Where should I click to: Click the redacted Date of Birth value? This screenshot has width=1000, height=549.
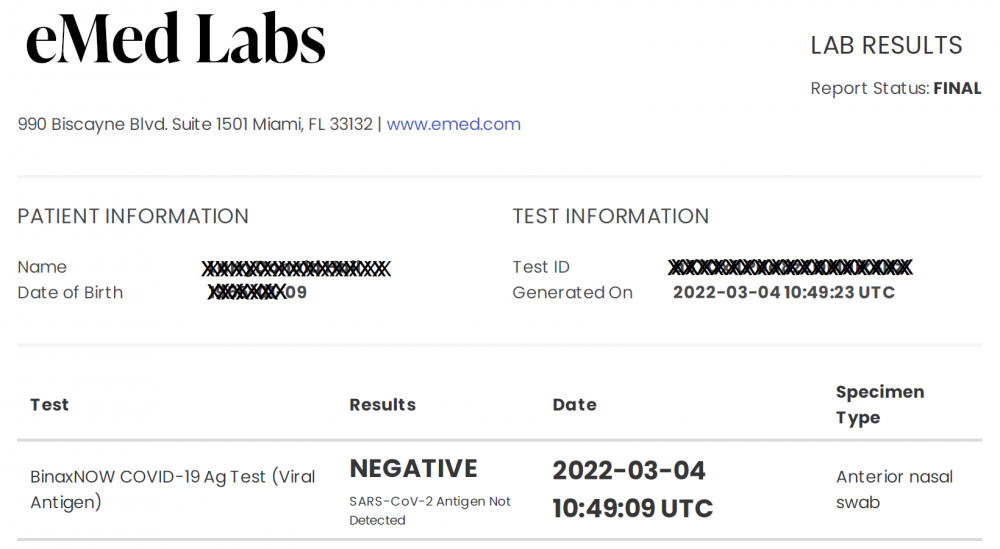[x=257, y=292]
